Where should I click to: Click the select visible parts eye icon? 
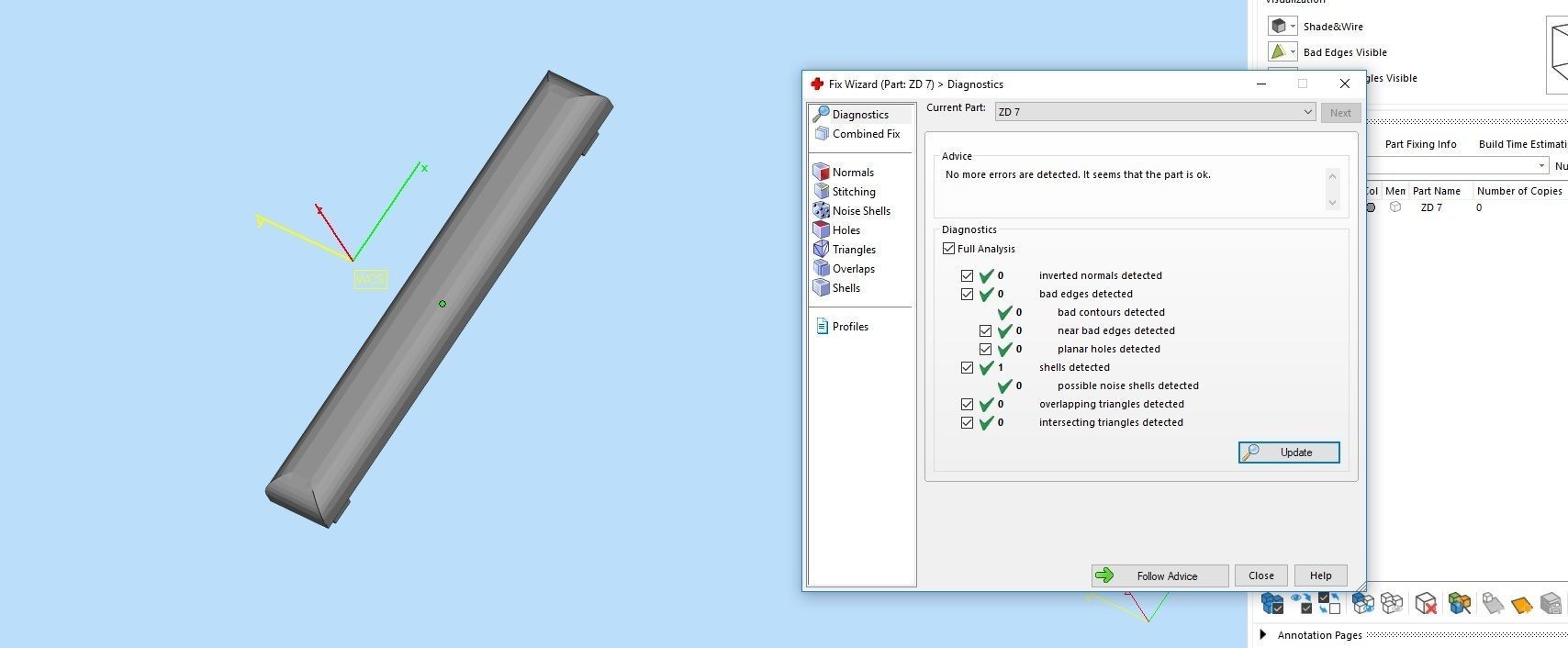pyautogui.click(x=1301, y=603)
